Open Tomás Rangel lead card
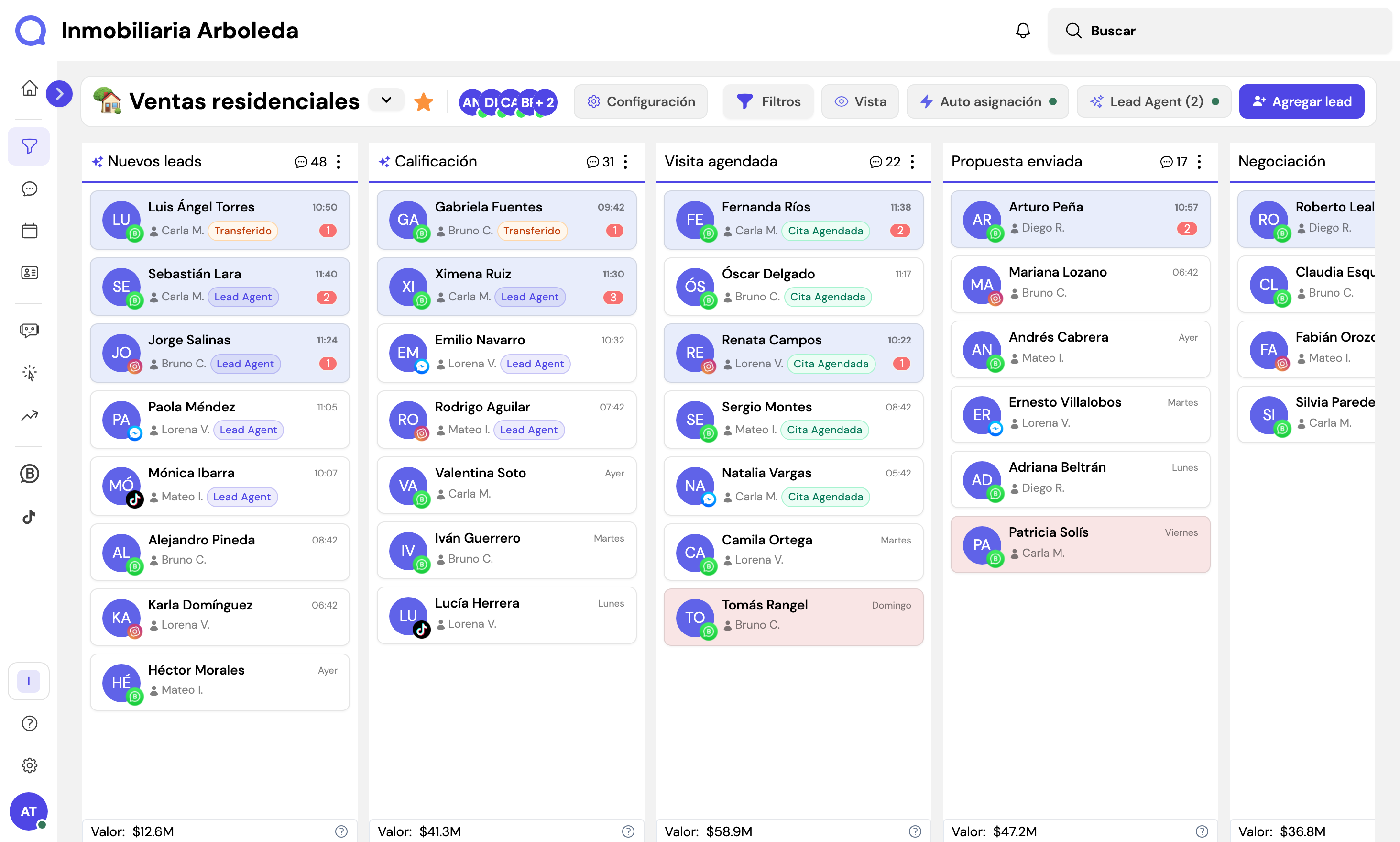 click(x=794, y=617)
